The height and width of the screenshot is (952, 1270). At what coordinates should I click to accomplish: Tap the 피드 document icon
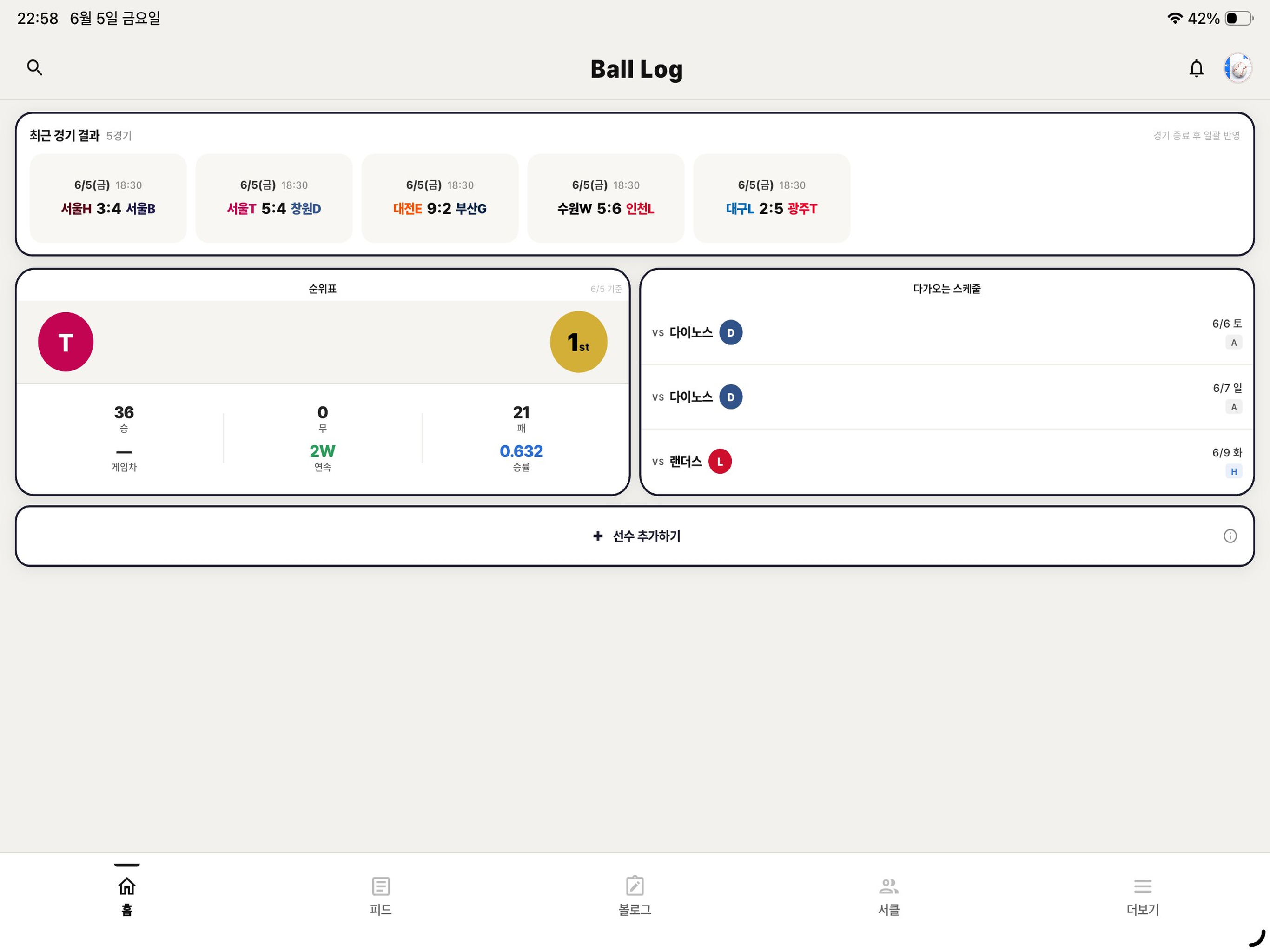click(x=381, y=886)
